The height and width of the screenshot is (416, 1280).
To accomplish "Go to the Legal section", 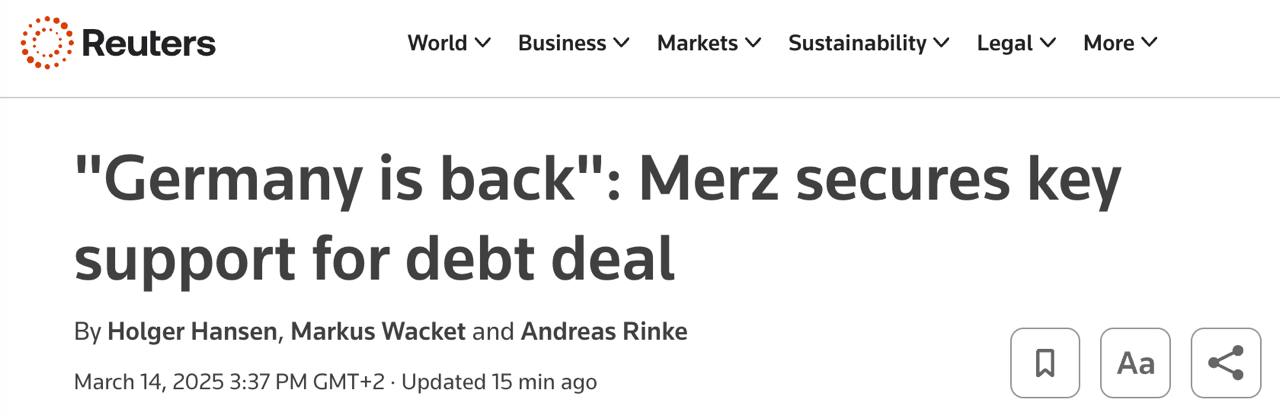I will point(1005,43).
